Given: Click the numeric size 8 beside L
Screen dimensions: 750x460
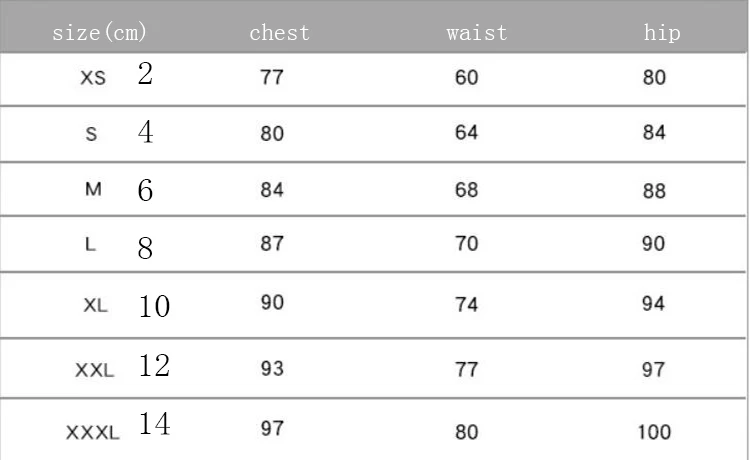Looking at the screenshot, I should pyautogui.click(x=146, y=248).
